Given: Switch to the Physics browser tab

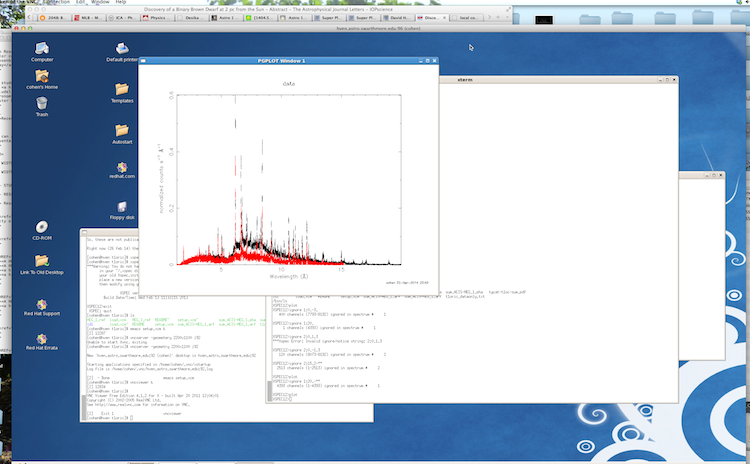Looking at the screenshot, I should coord(159,18).
